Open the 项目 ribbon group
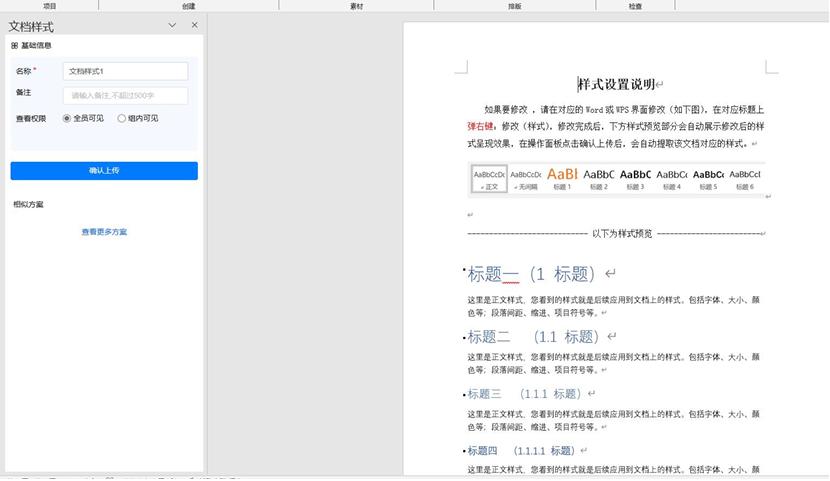This screenshot has height=481, width=830. 49,6
